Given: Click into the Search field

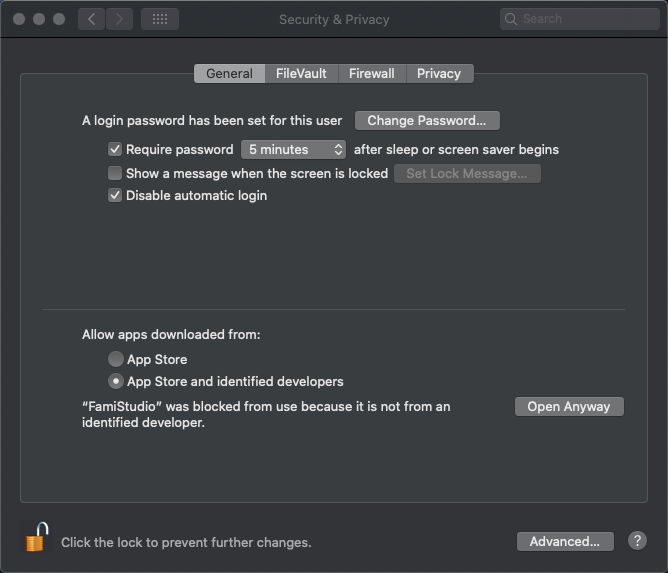Looking at the screenshot, I should pyautogui.click(x=579, y=19).
